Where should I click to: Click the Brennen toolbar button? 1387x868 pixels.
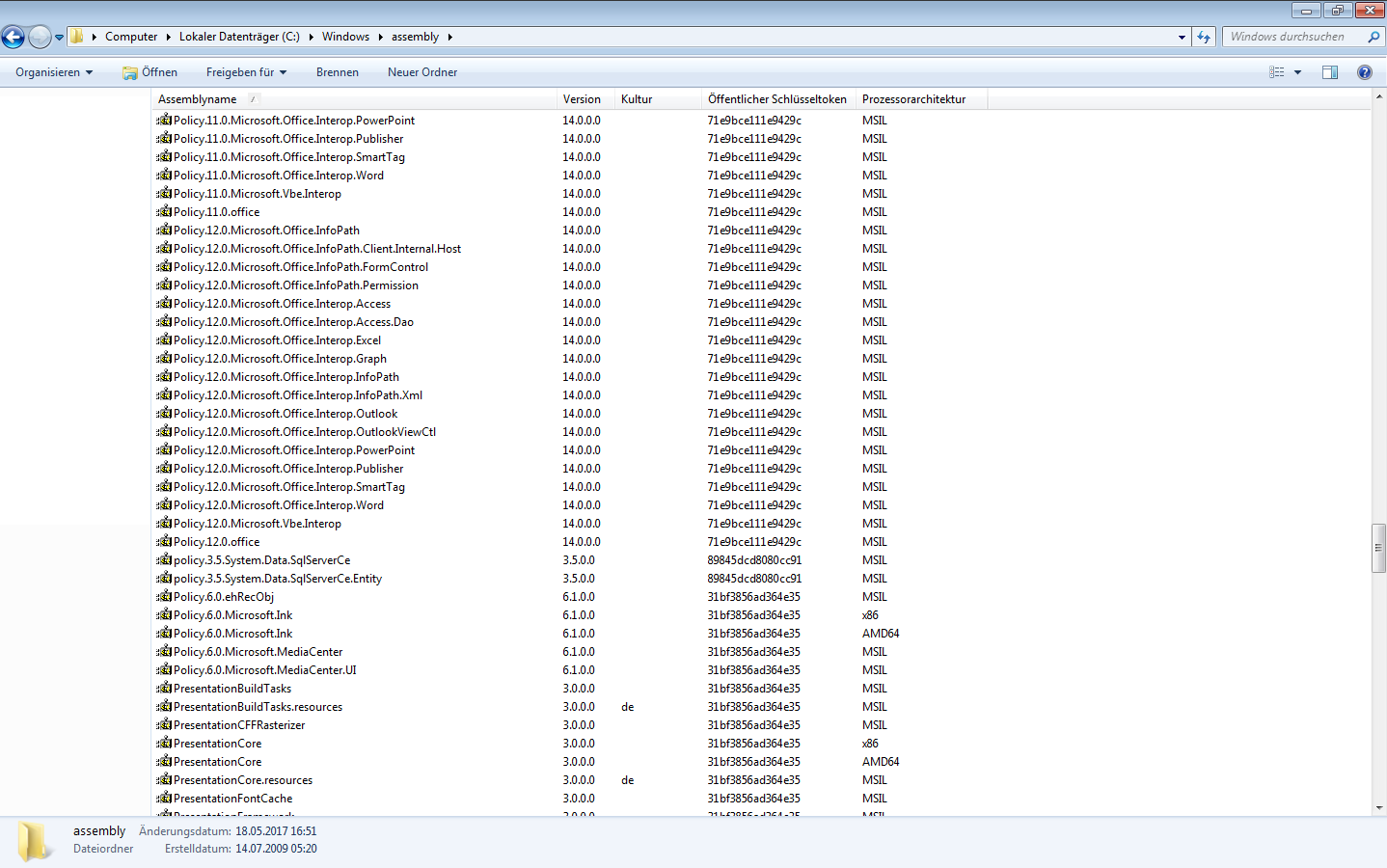pos(338,72)
